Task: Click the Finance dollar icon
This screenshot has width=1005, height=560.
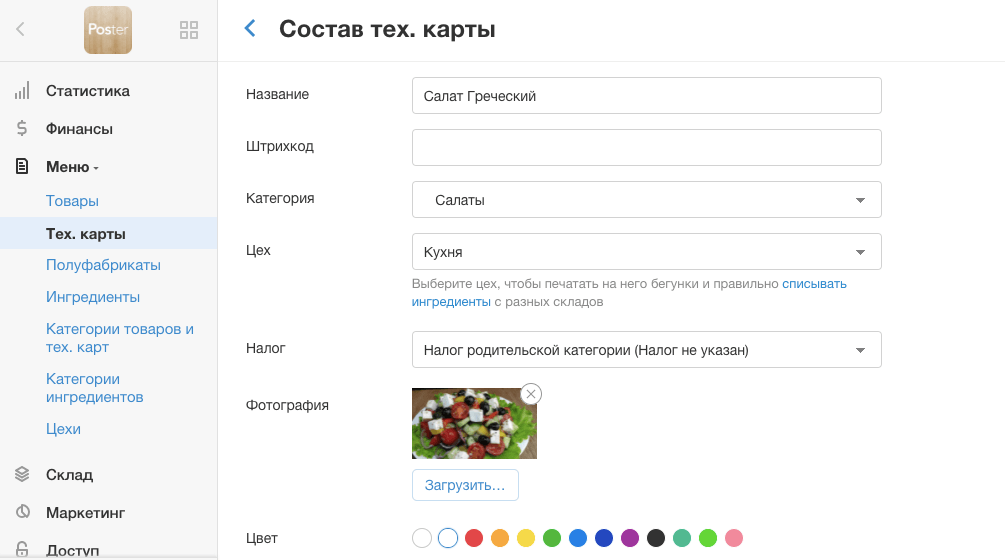Action: (22, 129)
